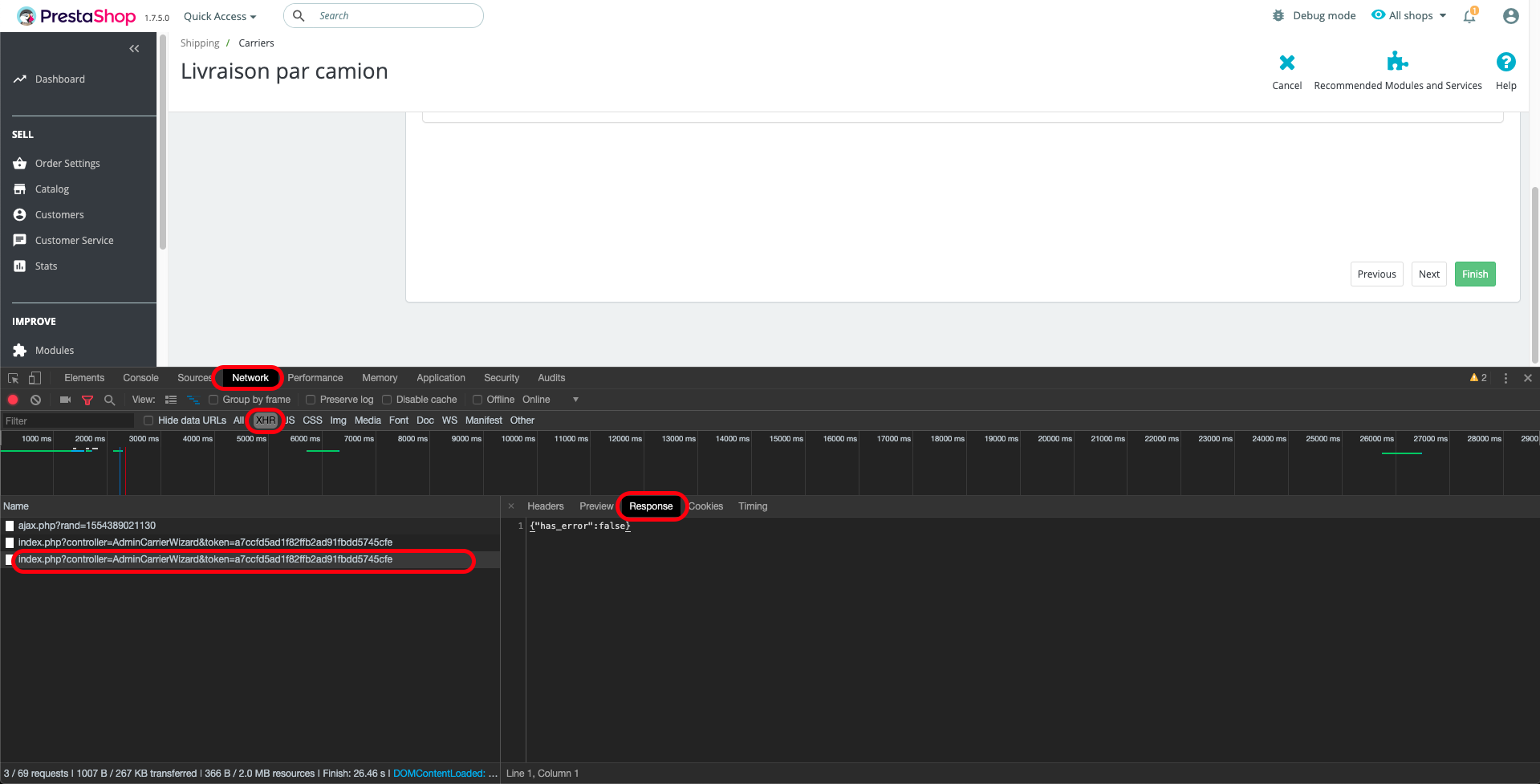Click the Debug mode bug icon
Viewport: 1540px width, 784px height.
pos(1278,15)
